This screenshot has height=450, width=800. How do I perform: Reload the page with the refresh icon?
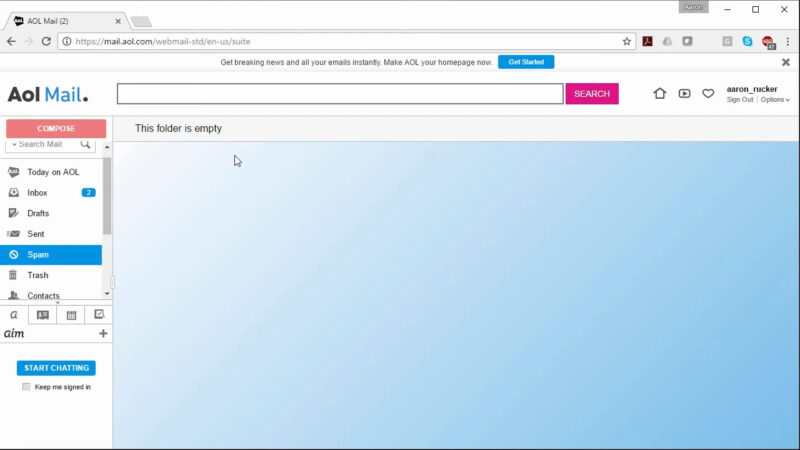coord(46,41)
